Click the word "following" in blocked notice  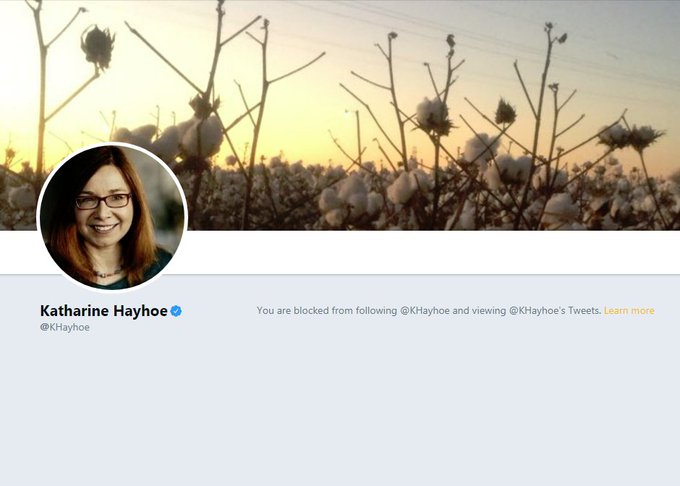[376, 311]
